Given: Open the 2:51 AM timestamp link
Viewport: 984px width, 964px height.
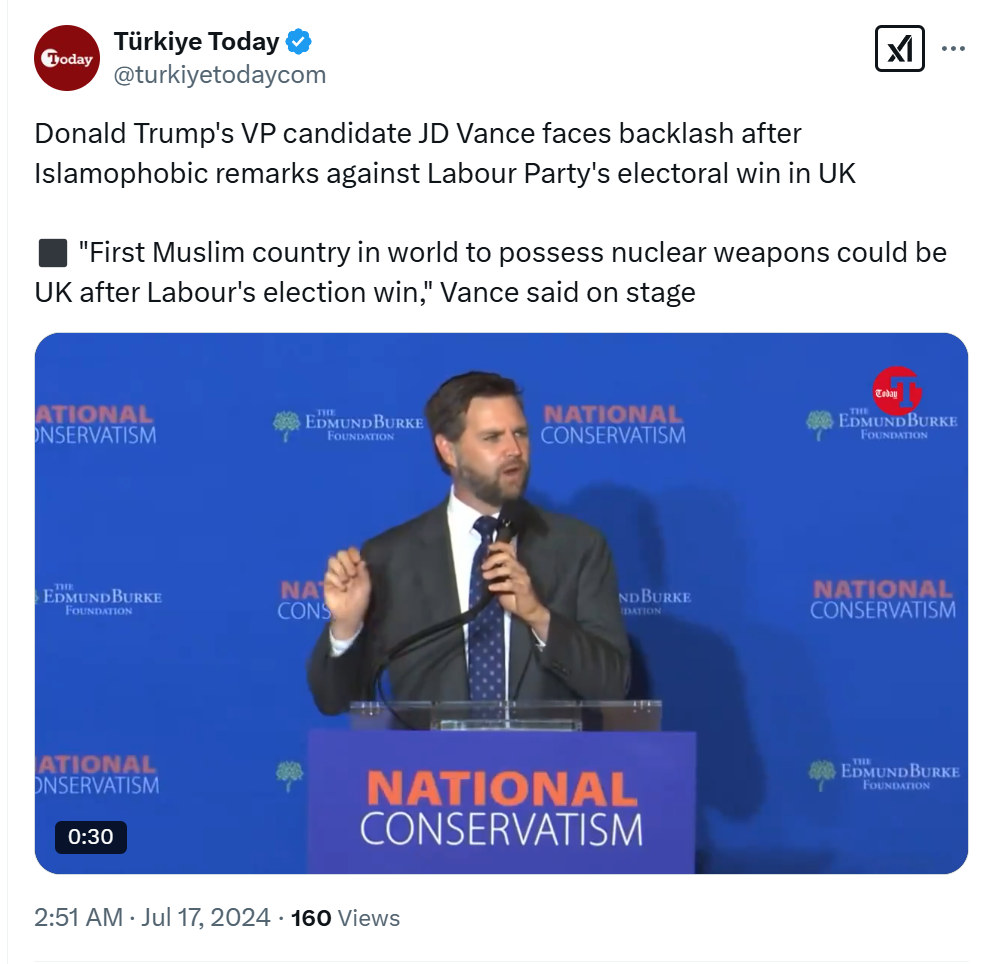Looking at the screenshot, I should 78,918.
